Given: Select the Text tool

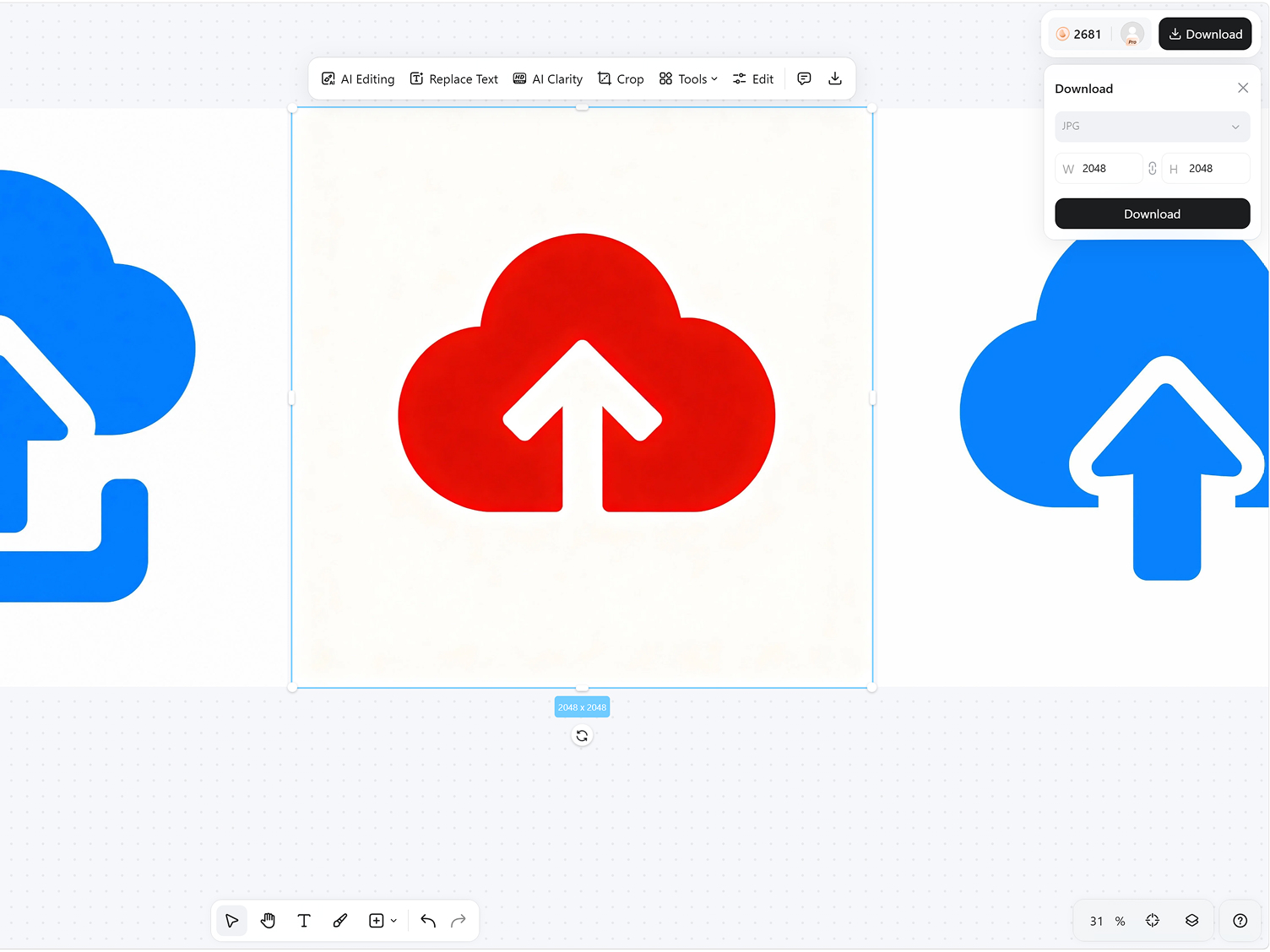Looking at the screenshot, I should 304,921.
